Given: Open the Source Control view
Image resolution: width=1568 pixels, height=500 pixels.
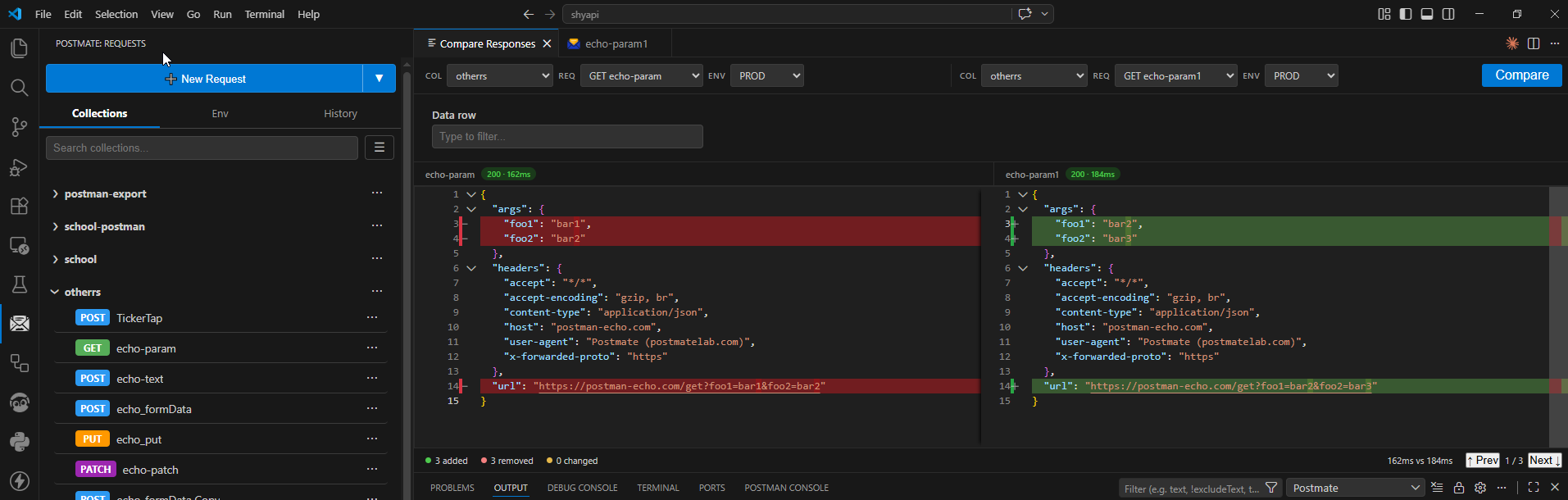Looking at the screenshot, I should pos(19,127).
